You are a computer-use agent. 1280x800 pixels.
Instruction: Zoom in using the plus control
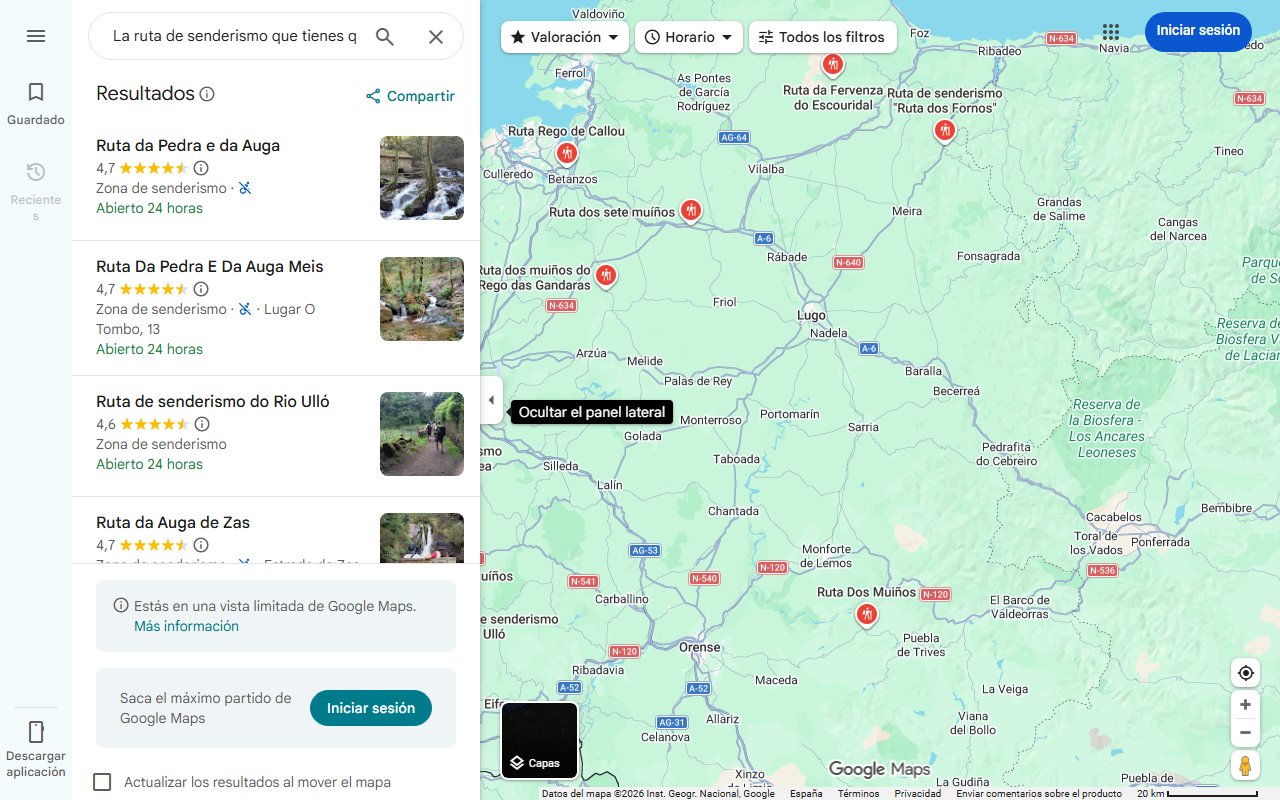point(1245,704)
